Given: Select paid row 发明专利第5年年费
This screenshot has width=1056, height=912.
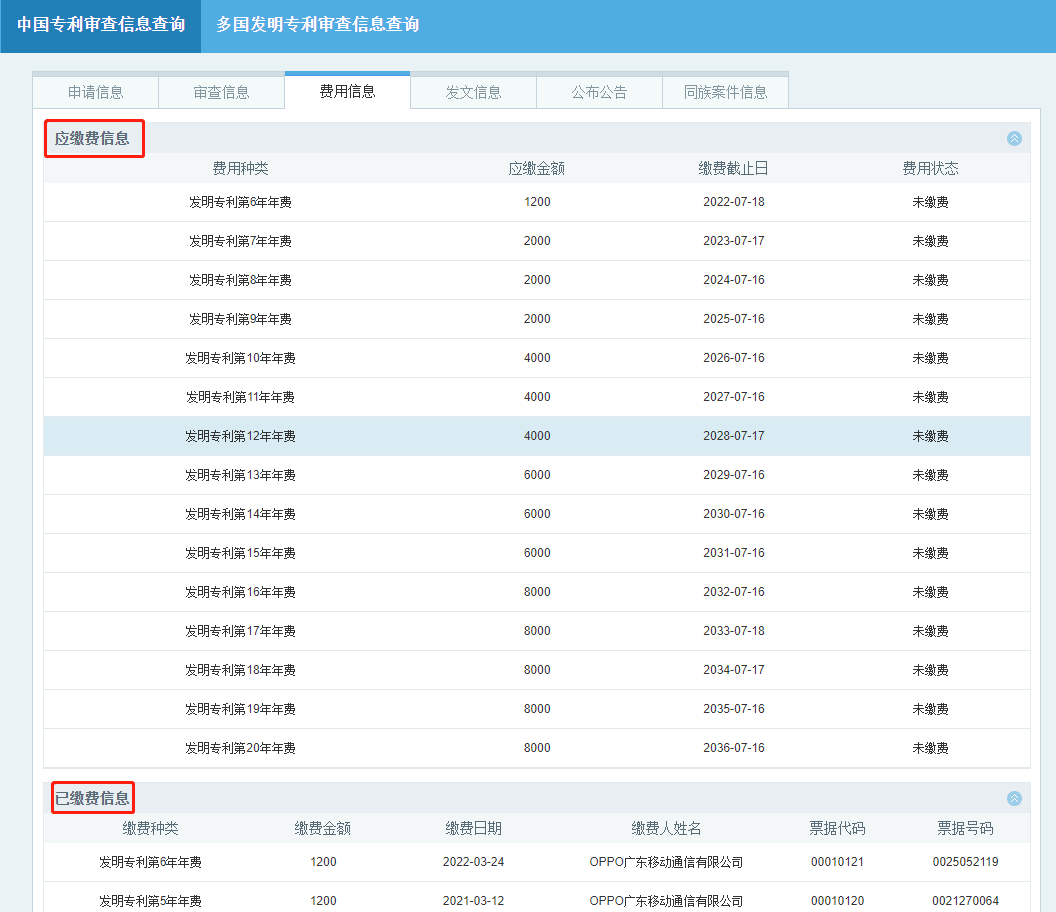Looking at the screenshot, I should [537, 898].
